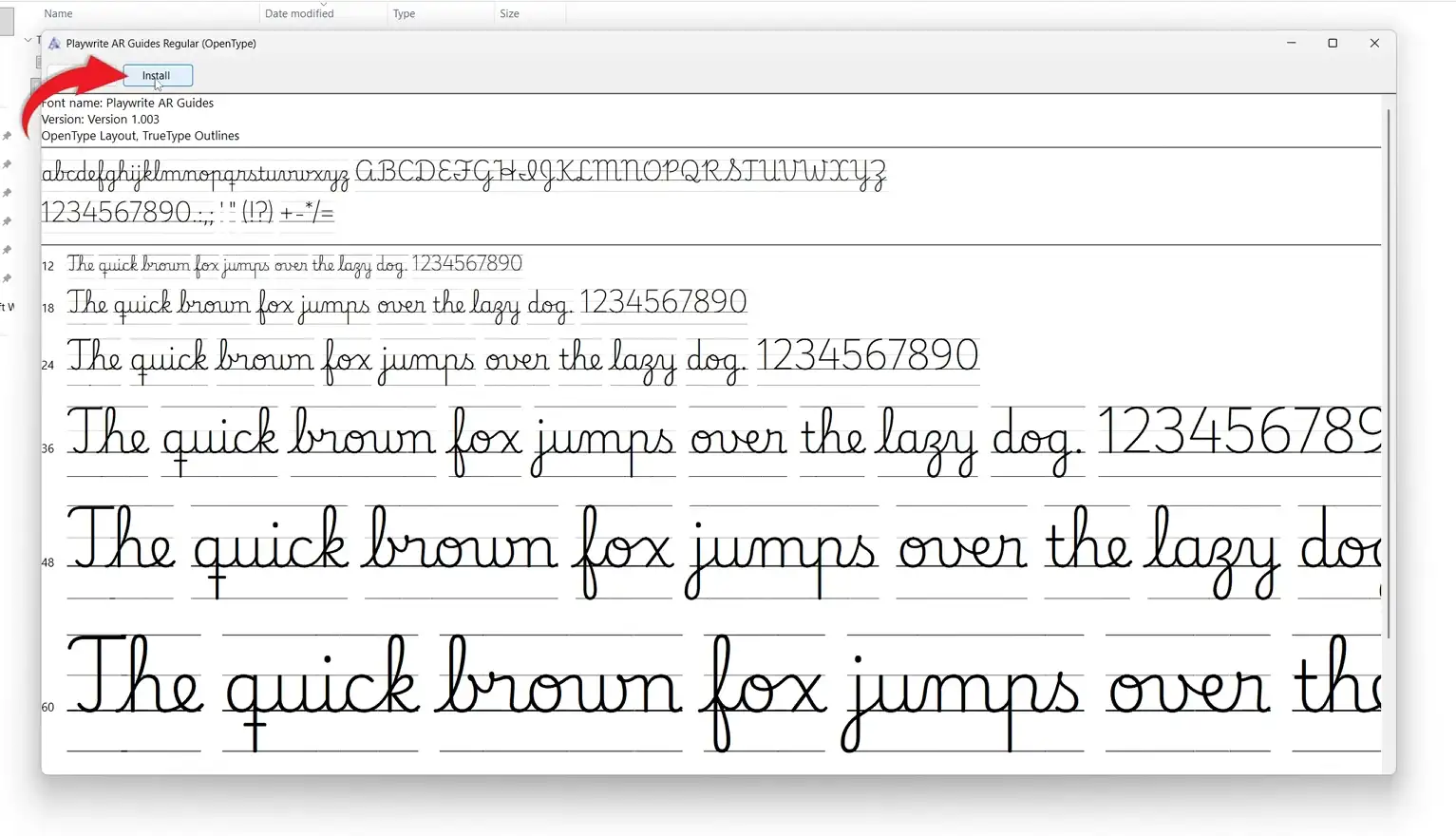Sort by Name column in File Explorer

coord(58,13)
